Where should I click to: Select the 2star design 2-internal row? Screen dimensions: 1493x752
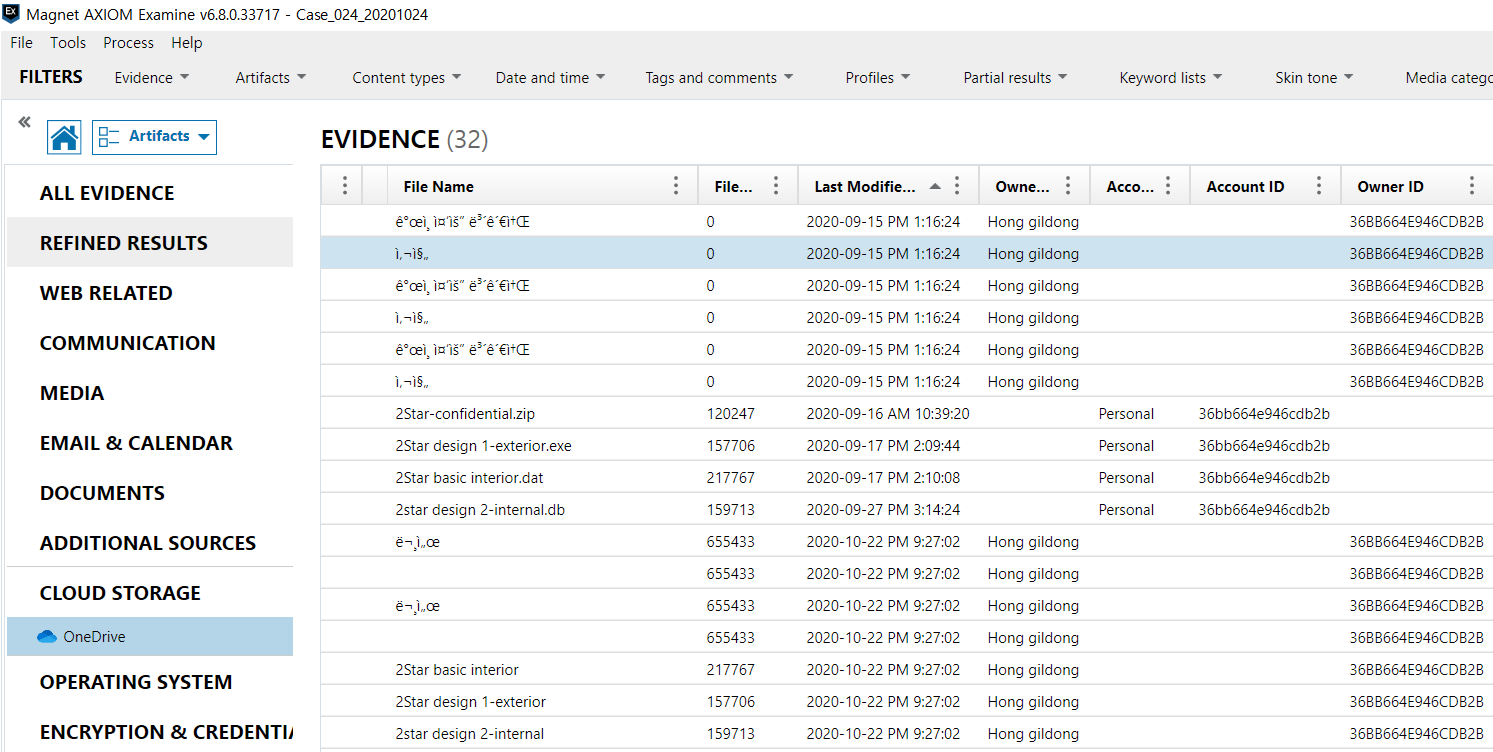pyautogui.click(x=907, y=734)
